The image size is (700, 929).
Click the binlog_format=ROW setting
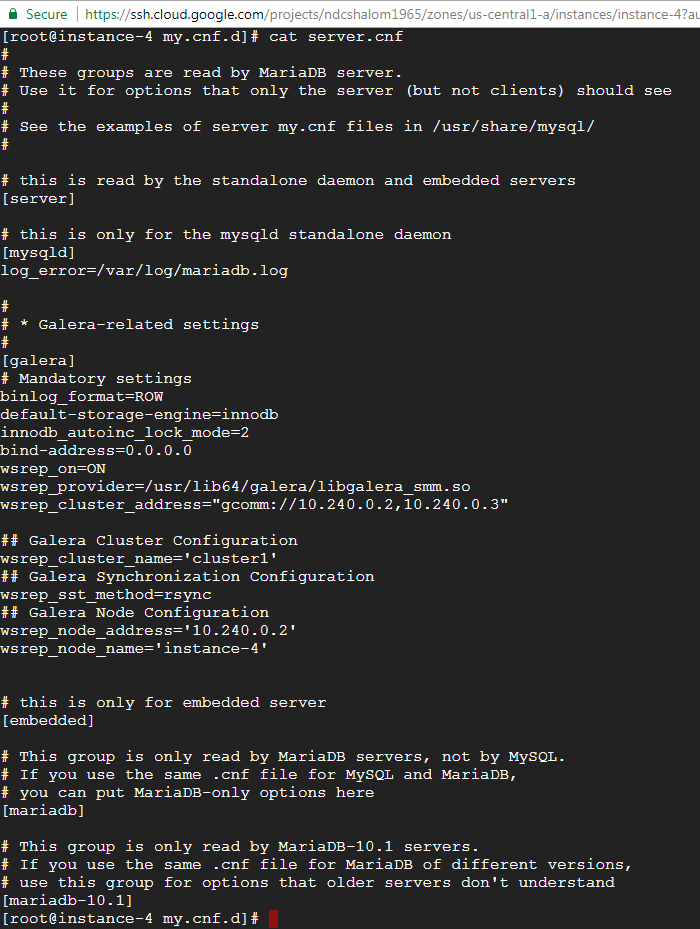[82, 397]
